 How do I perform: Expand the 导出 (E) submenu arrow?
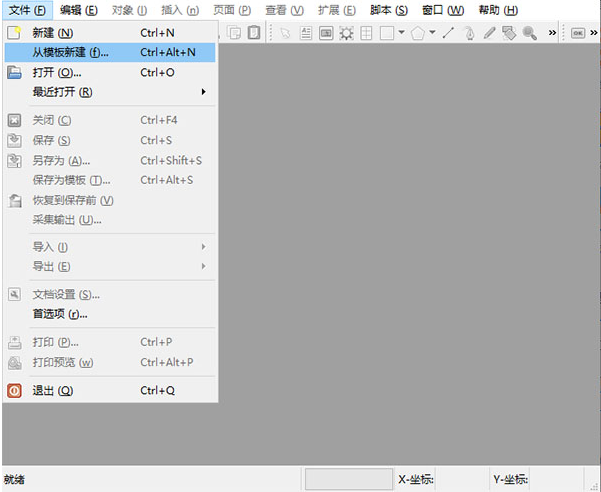click(x=204, y=266)
